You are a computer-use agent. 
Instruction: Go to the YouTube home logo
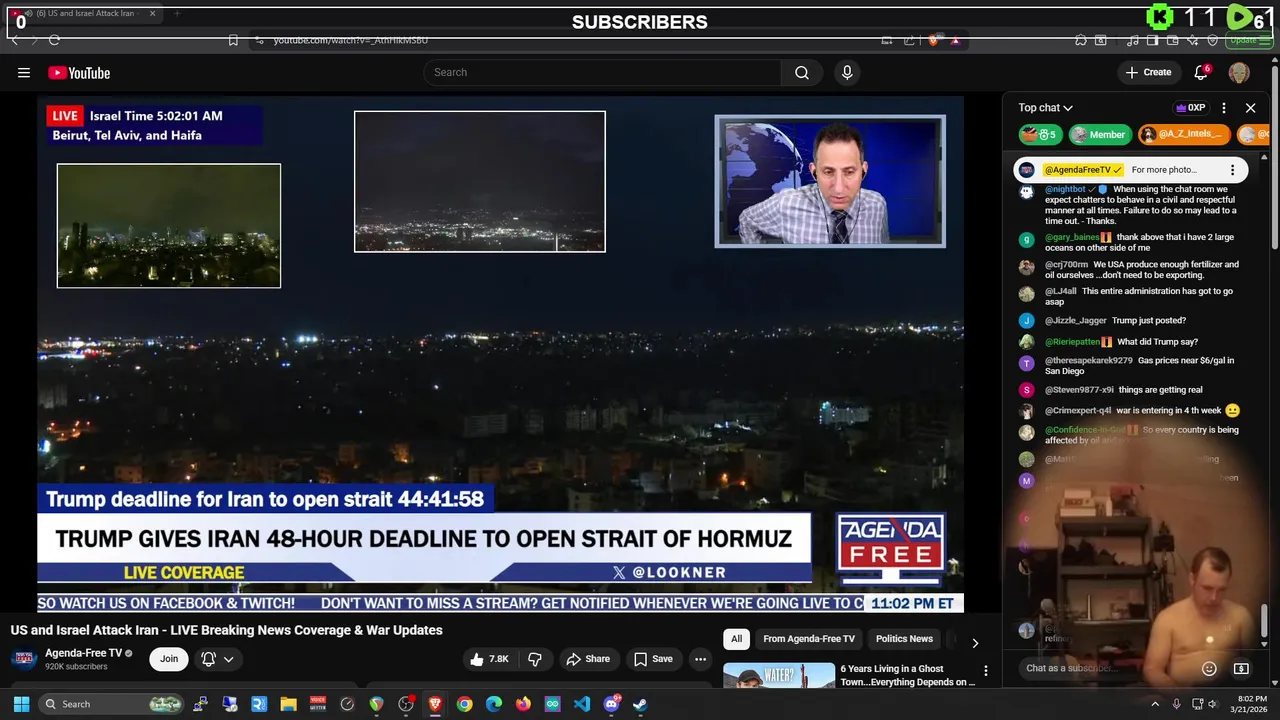(x=78, y=72)
